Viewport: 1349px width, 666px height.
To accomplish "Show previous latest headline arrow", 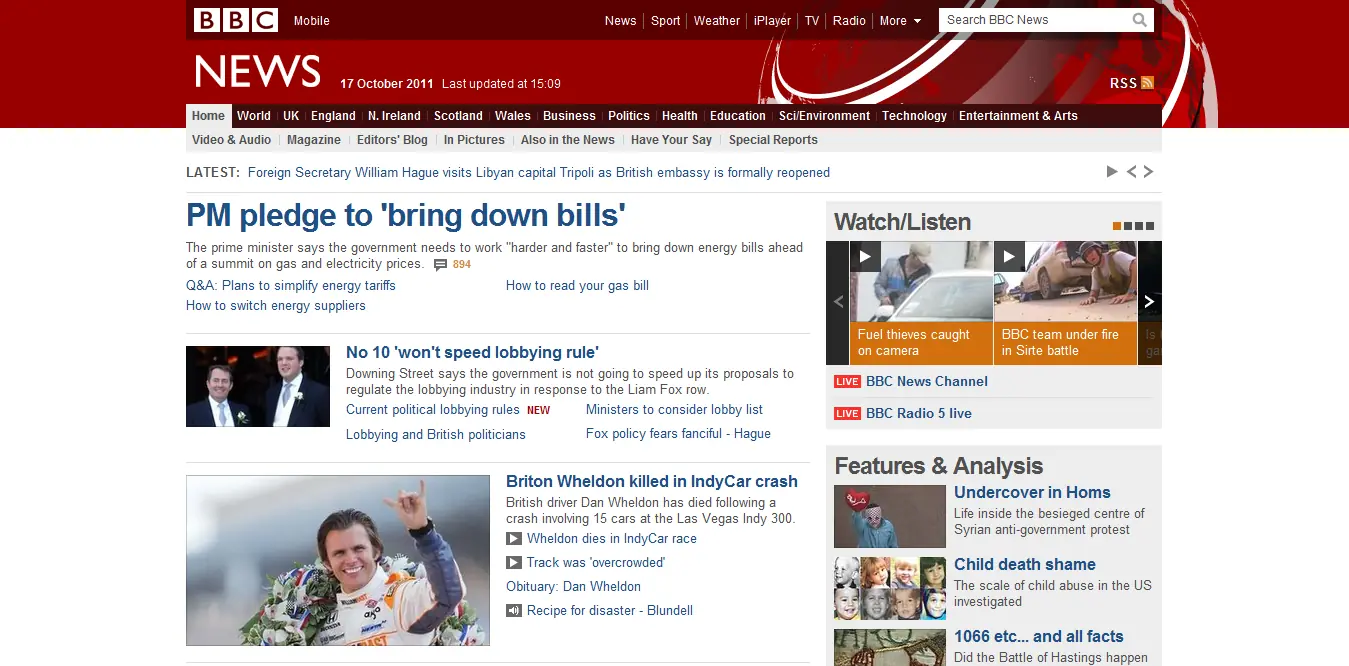I will pos(1132,172).
